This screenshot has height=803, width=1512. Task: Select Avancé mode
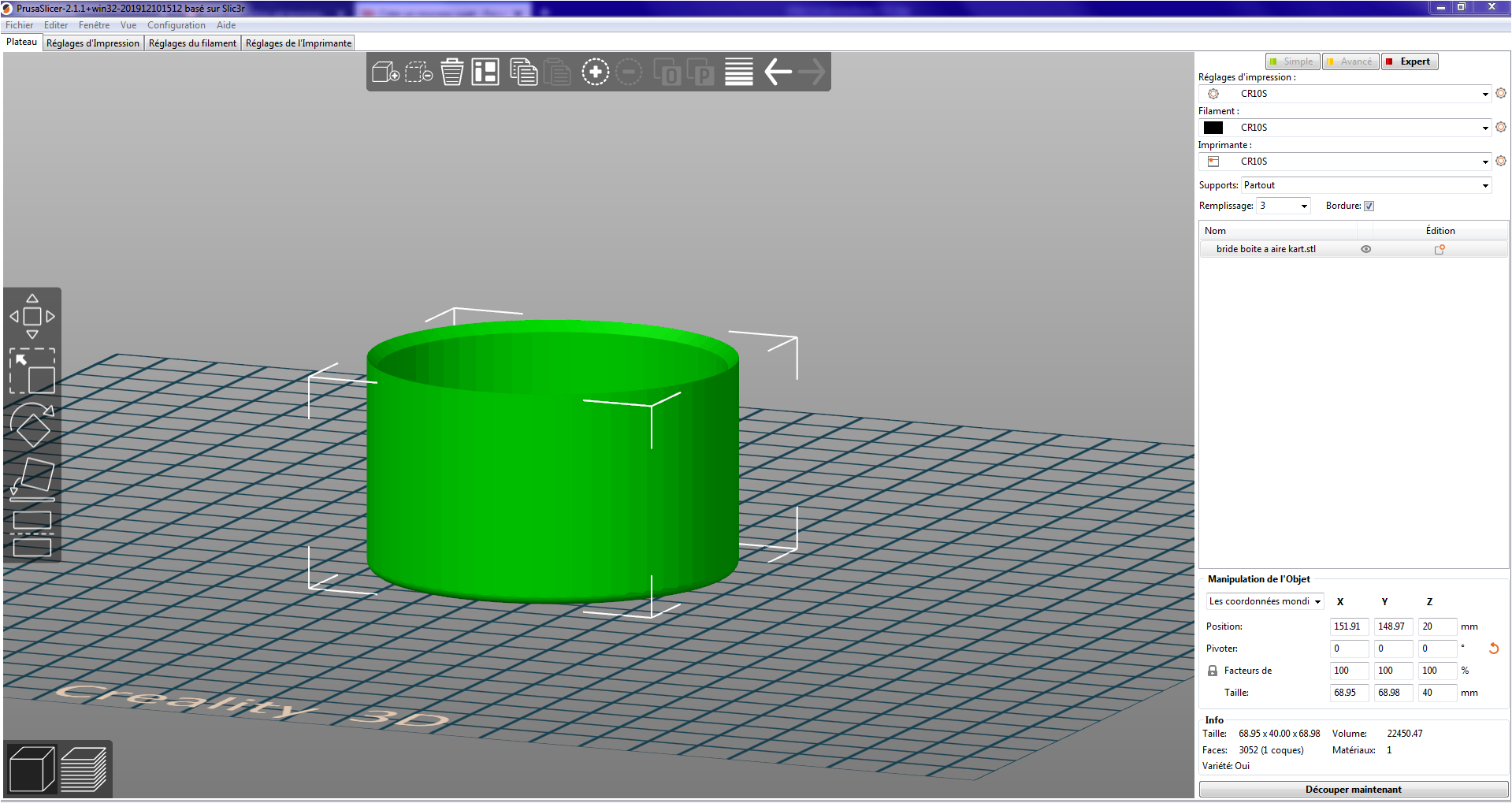pos(1350,61)
